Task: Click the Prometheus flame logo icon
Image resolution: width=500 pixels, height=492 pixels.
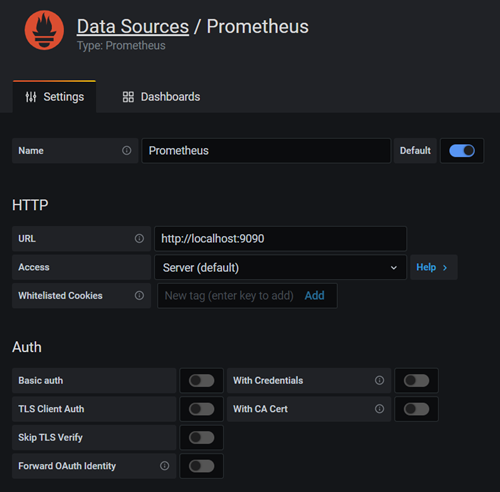Action: (44, 30)
